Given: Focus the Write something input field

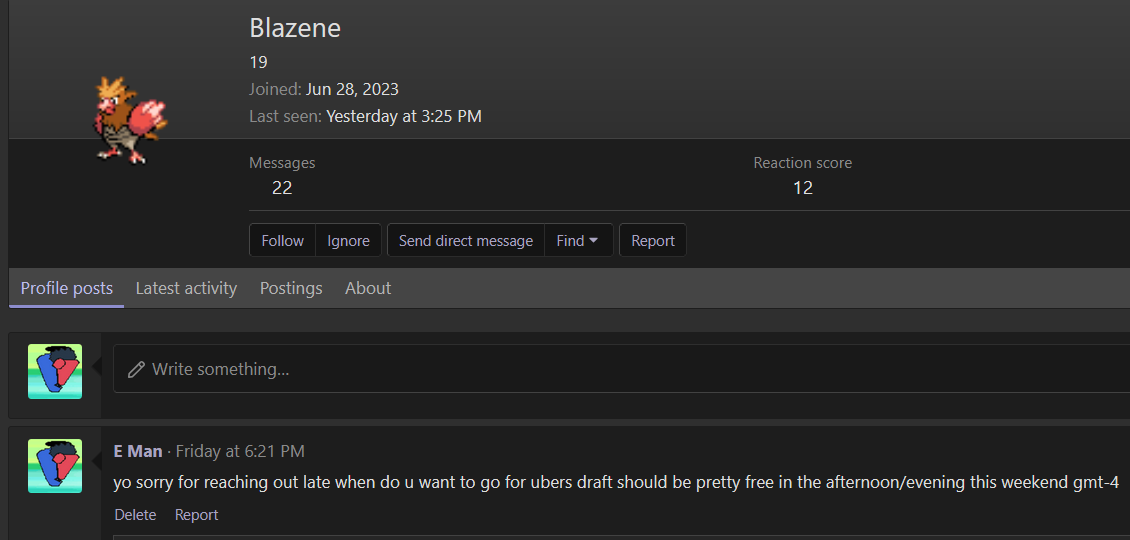Looking at the screenshot, I should [x=621, y=368].
